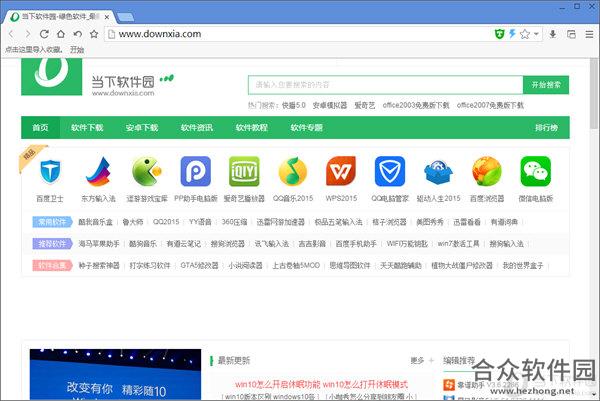Click the green security shield icon
This screenshot has width=600, height=401.
499,34
